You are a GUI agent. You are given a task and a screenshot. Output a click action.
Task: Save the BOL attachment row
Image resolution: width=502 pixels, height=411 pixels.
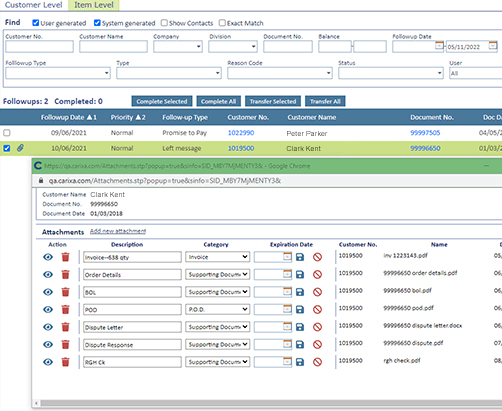click(x=300, y=292)
